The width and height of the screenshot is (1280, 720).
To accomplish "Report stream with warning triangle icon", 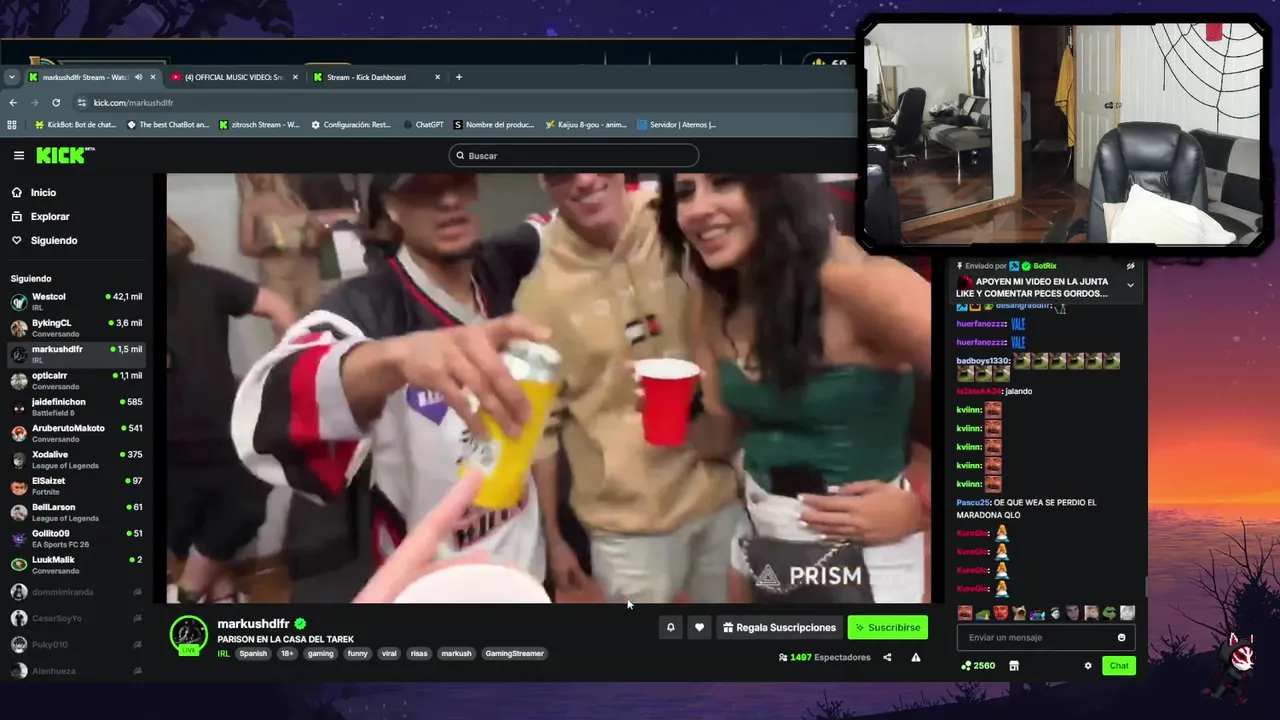I will [915, 657].
